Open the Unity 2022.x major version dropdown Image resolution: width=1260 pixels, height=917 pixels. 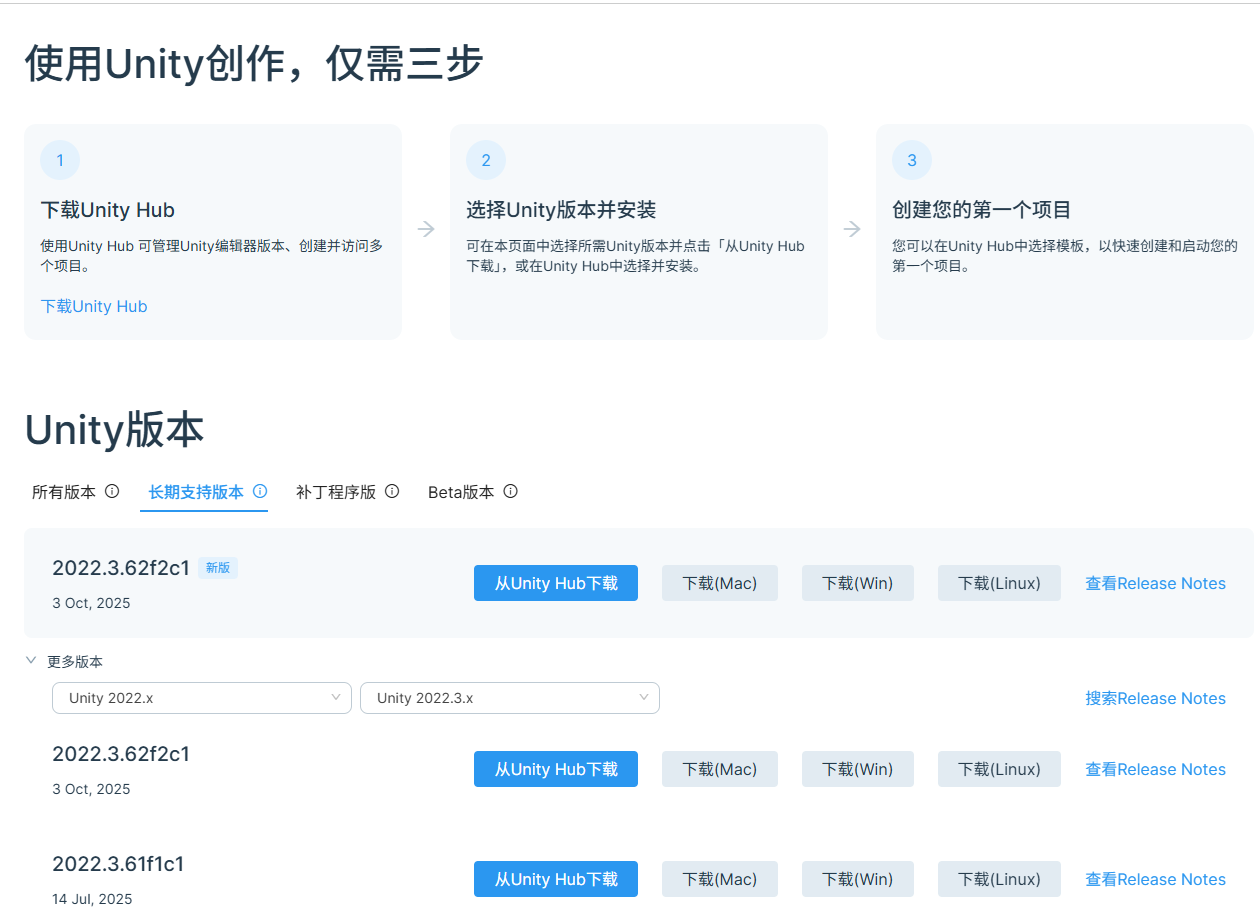point(201,697)
